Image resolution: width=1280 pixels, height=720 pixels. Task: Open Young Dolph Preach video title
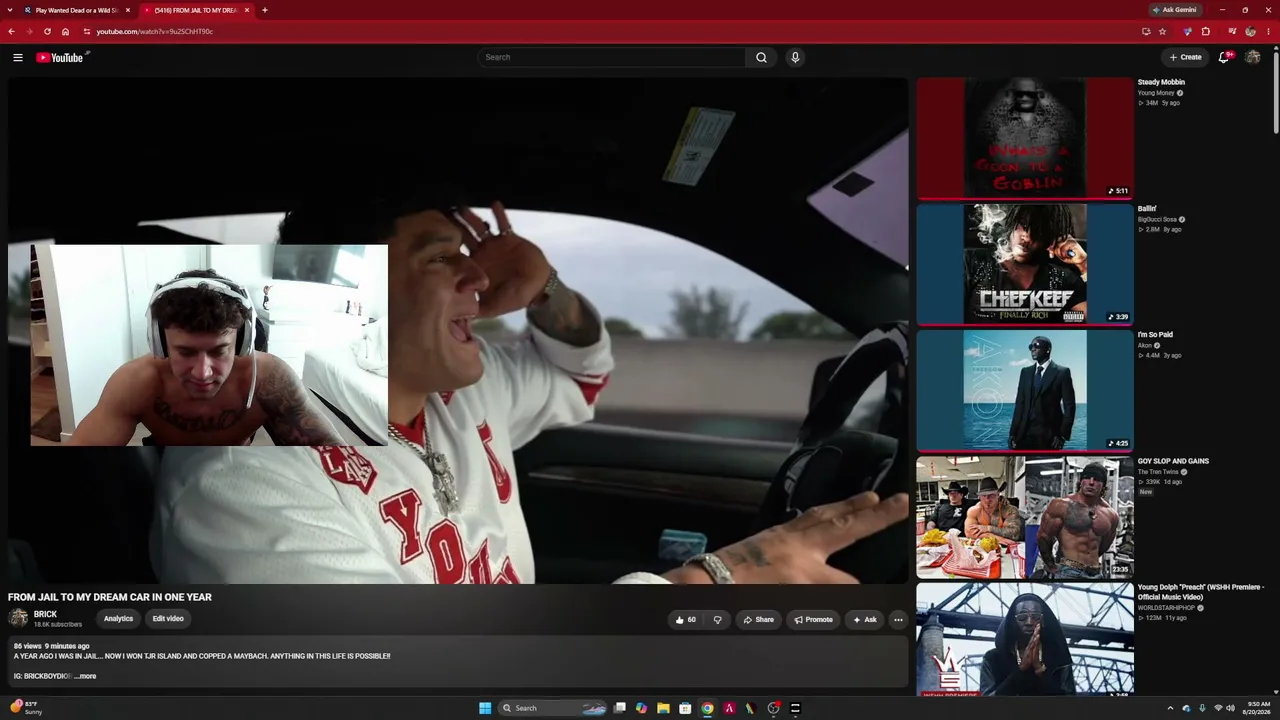tap(1201, 592)
